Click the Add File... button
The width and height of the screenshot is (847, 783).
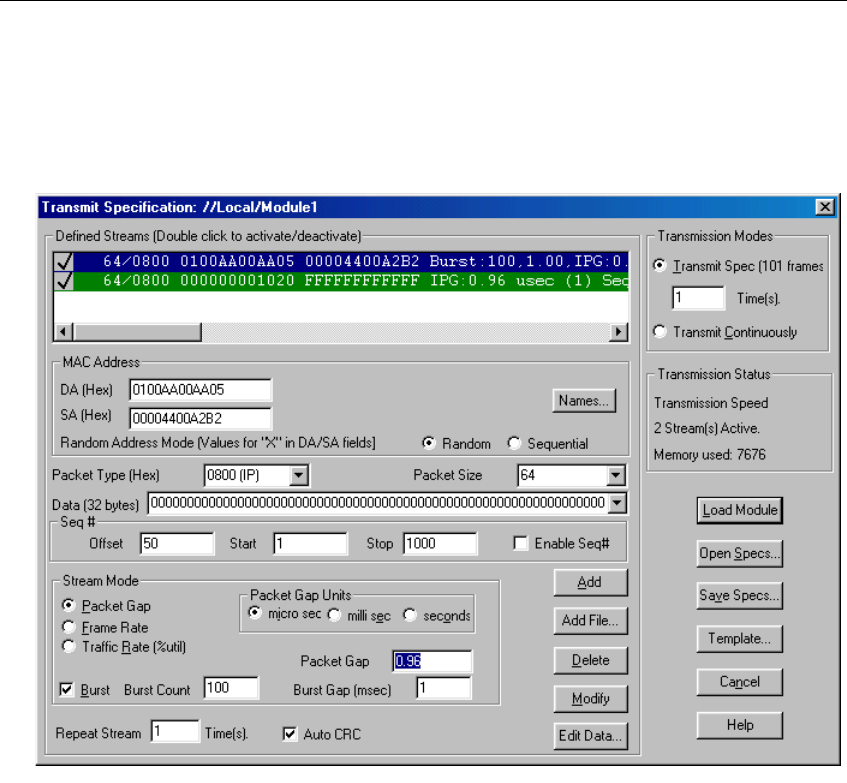[590, 621]
